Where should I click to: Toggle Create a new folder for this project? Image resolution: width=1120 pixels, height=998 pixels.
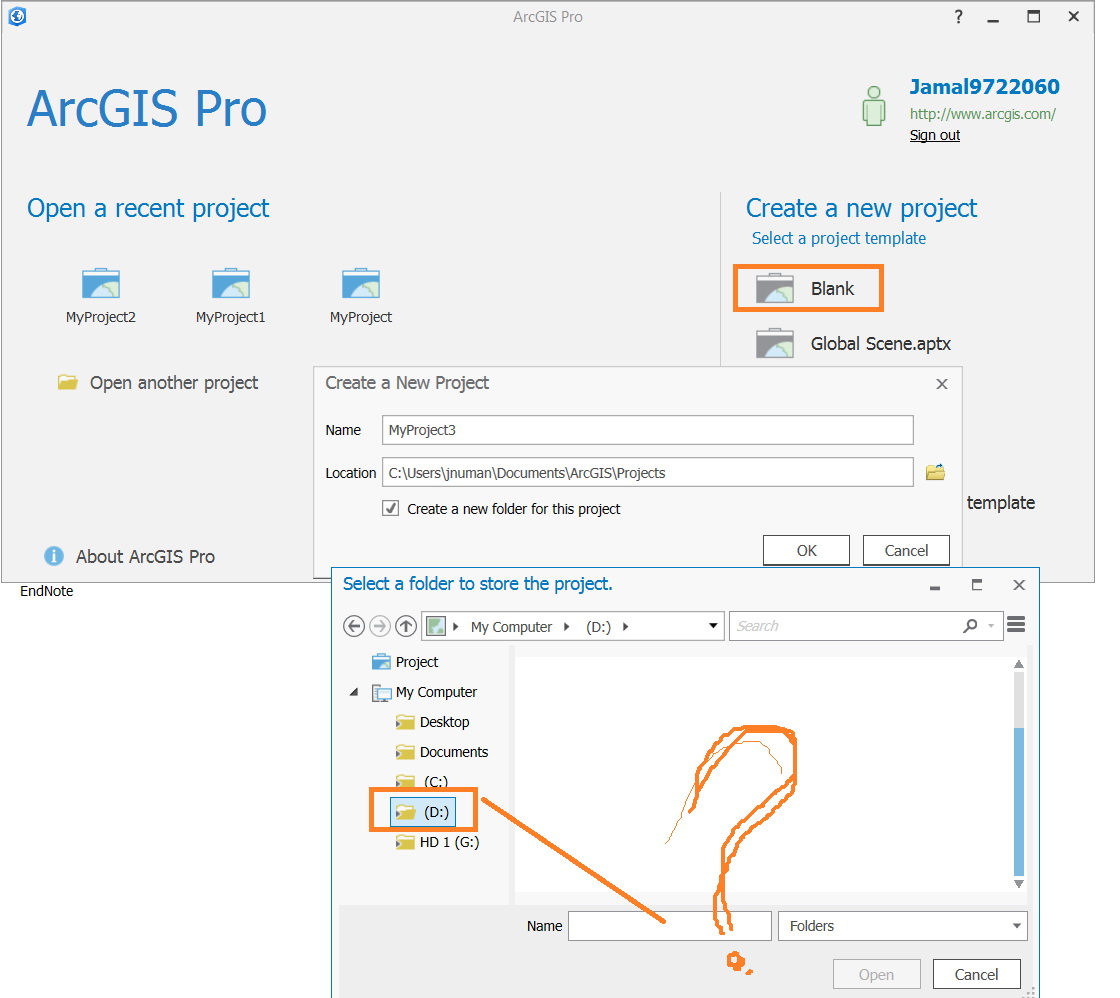point(391,508)
